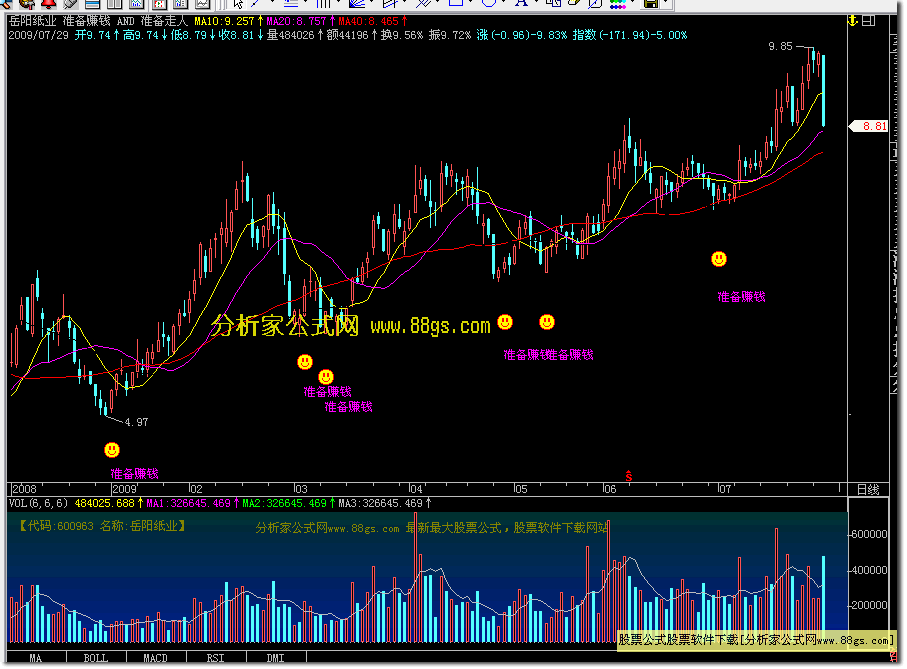The width and height of the screenshot is (907, 669).
Task: Click the MA1:326645.469 volume value
Action: [189, 504]
